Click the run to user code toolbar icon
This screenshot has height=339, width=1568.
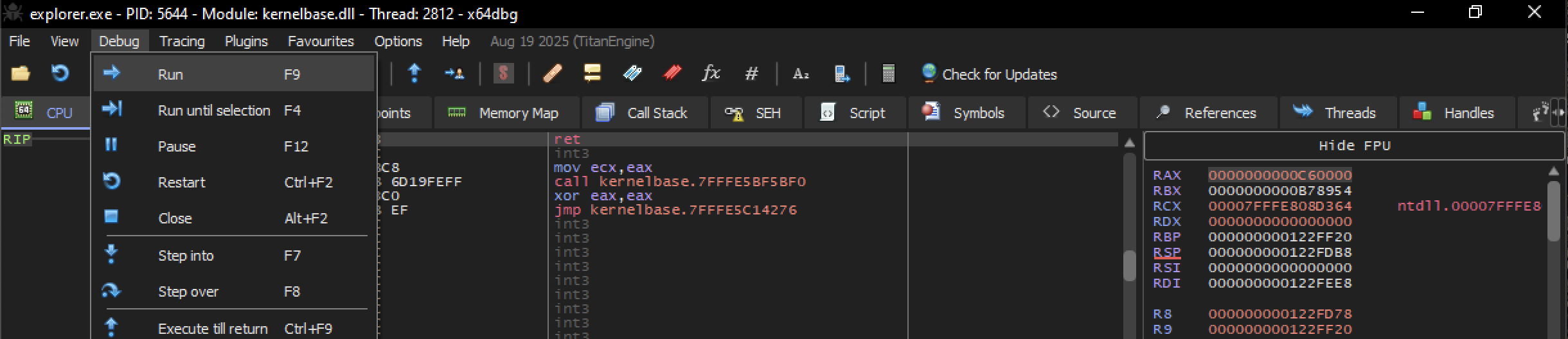454,74
